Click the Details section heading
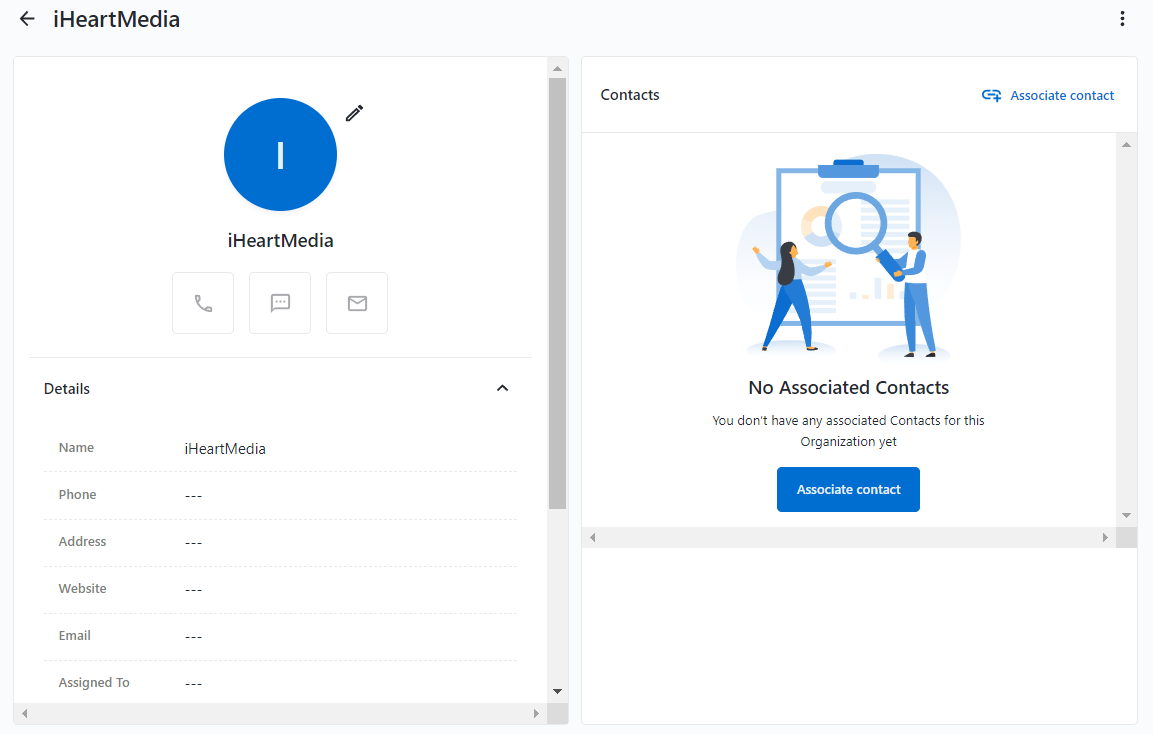The width and height of the screenshot is (1153, 734). 67,389
